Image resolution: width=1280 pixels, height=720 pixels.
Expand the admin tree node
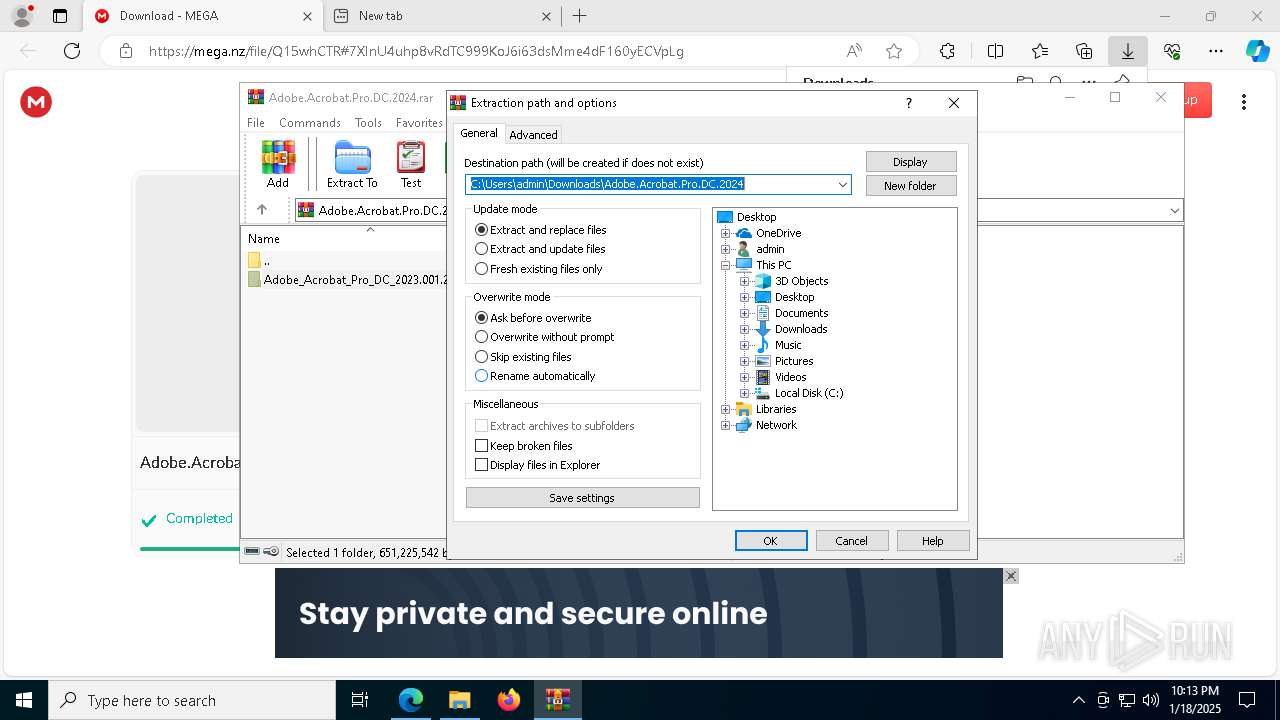(x=726, y=249)
